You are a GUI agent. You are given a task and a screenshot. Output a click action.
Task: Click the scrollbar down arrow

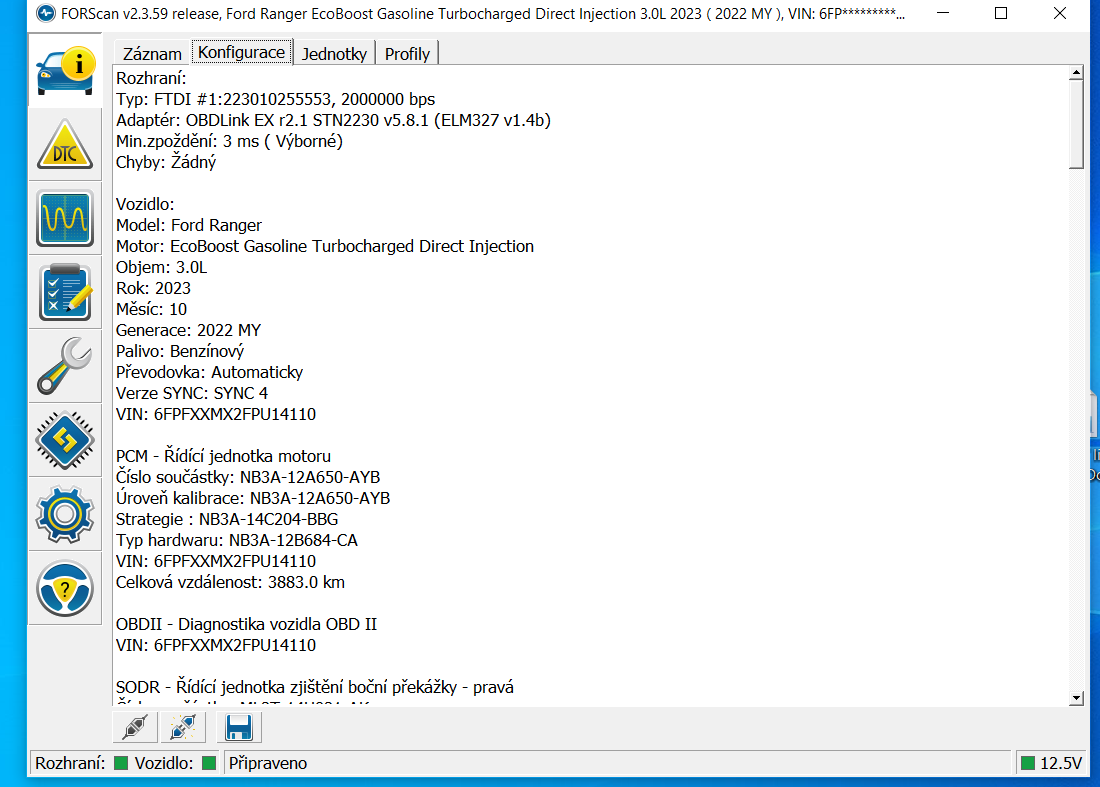[x=1076, y=697]
